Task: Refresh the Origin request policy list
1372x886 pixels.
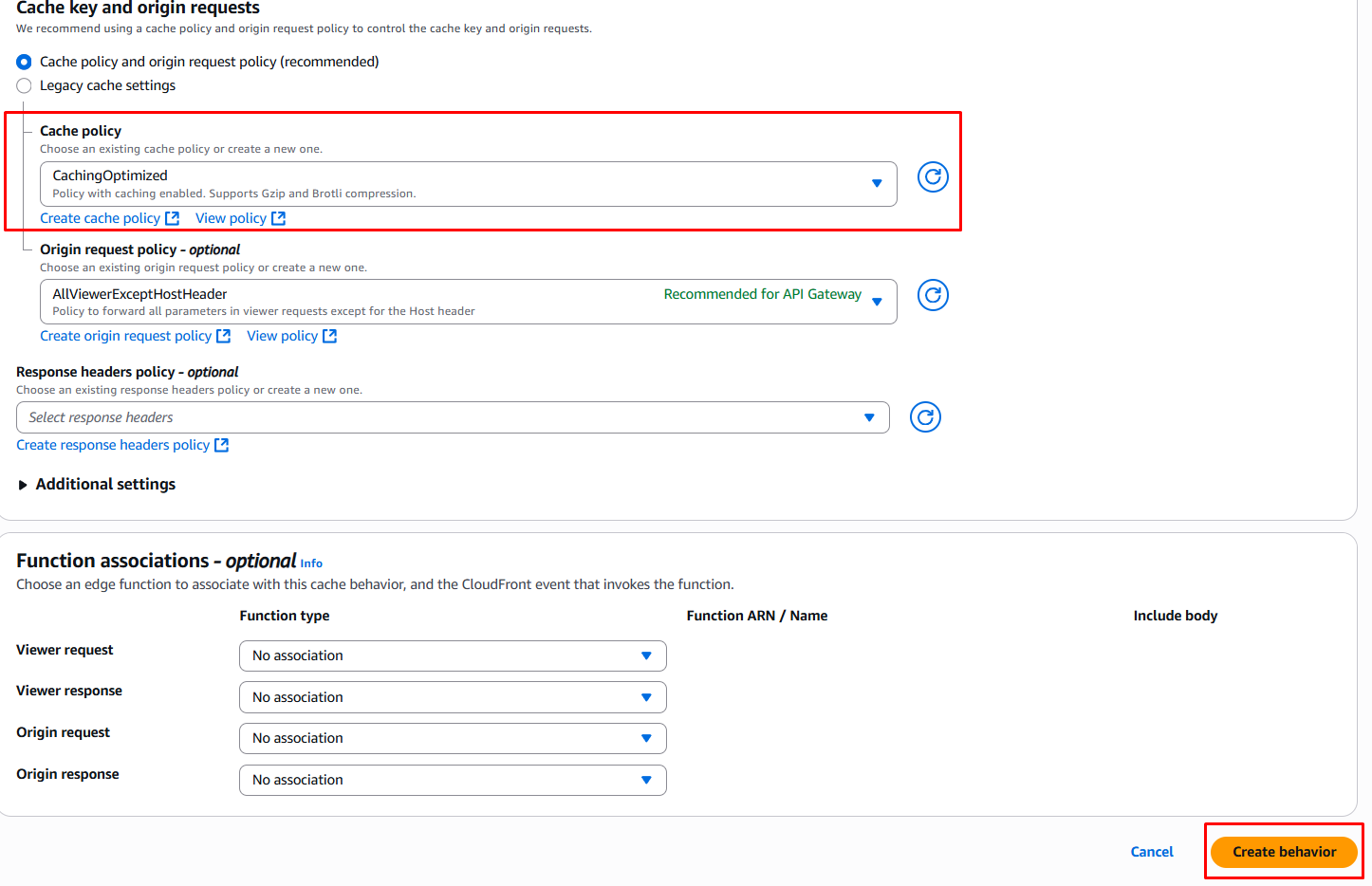Action: [x=933, y=295]
